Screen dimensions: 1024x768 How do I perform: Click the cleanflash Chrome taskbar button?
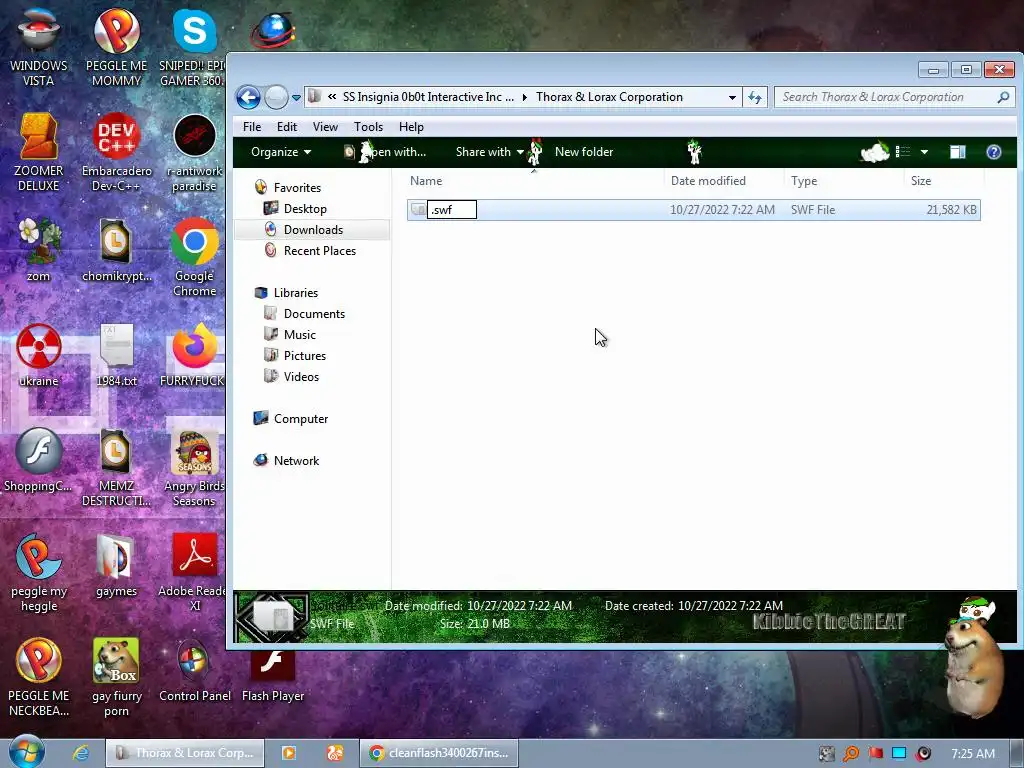440,753
